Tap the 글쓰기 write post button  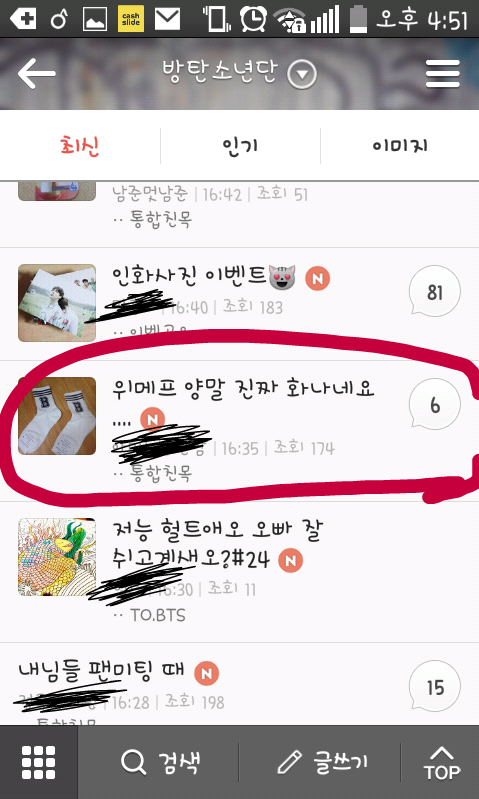pyautogui.click(x=322, y=762)
